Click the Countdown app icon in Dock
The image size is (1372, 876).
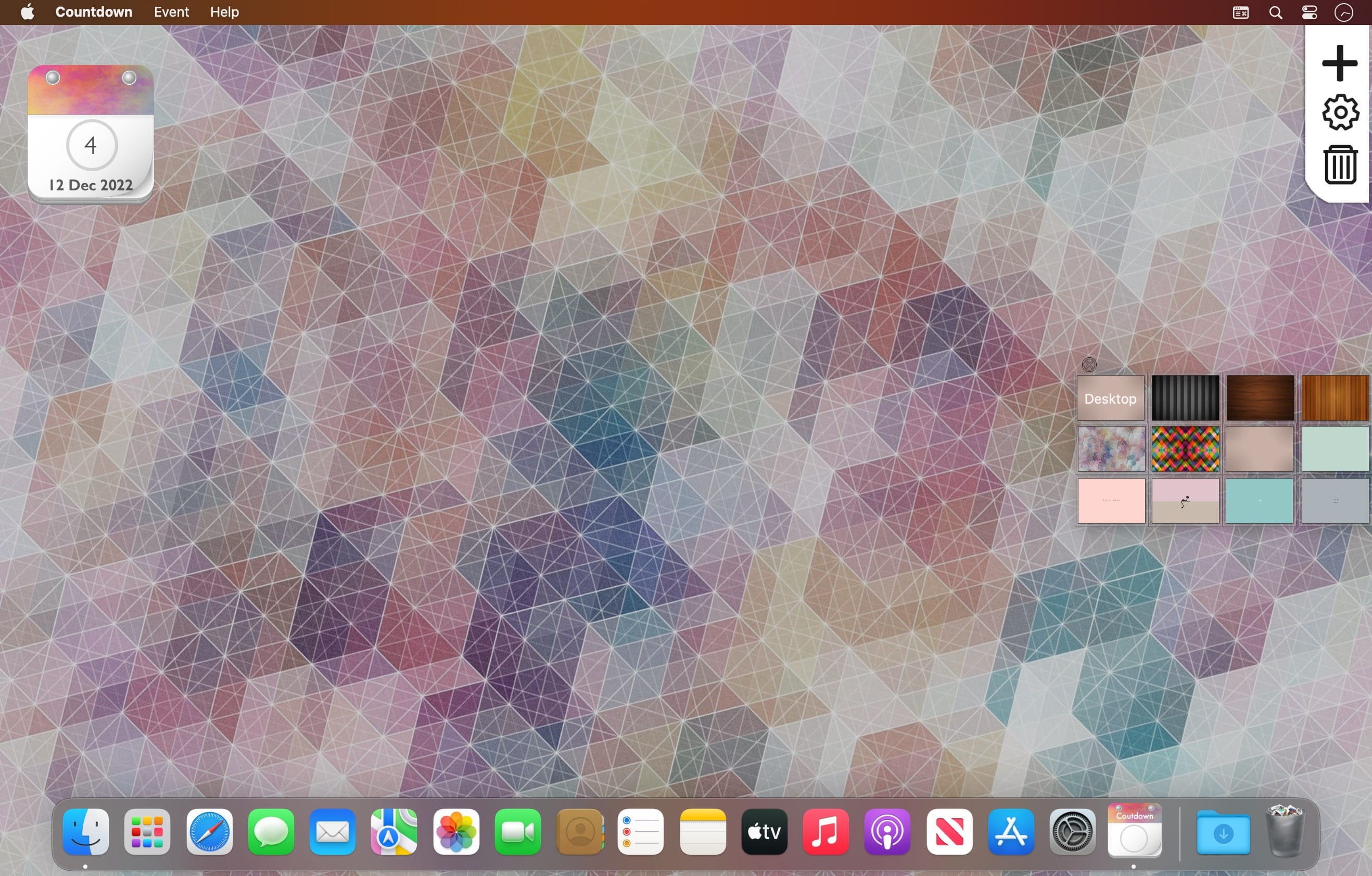point(1135,830)
